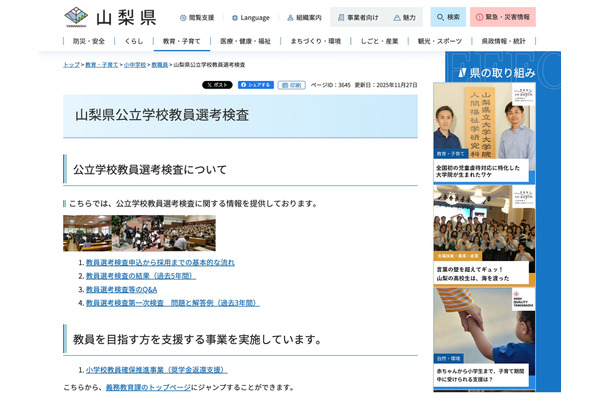
Task: Select the まちづくり・環境 navigation menu
Action: (315, 41)
